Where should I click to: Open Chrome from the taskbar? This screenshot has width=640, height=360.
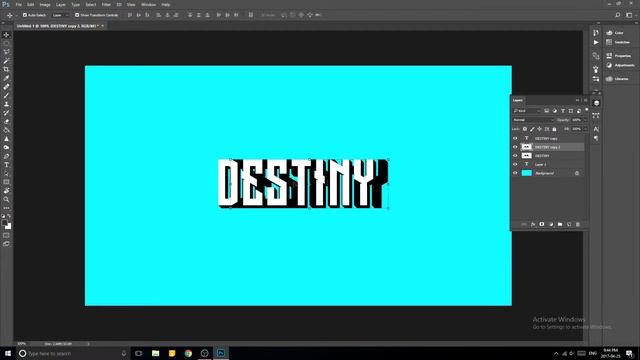[x=188, y=353]
